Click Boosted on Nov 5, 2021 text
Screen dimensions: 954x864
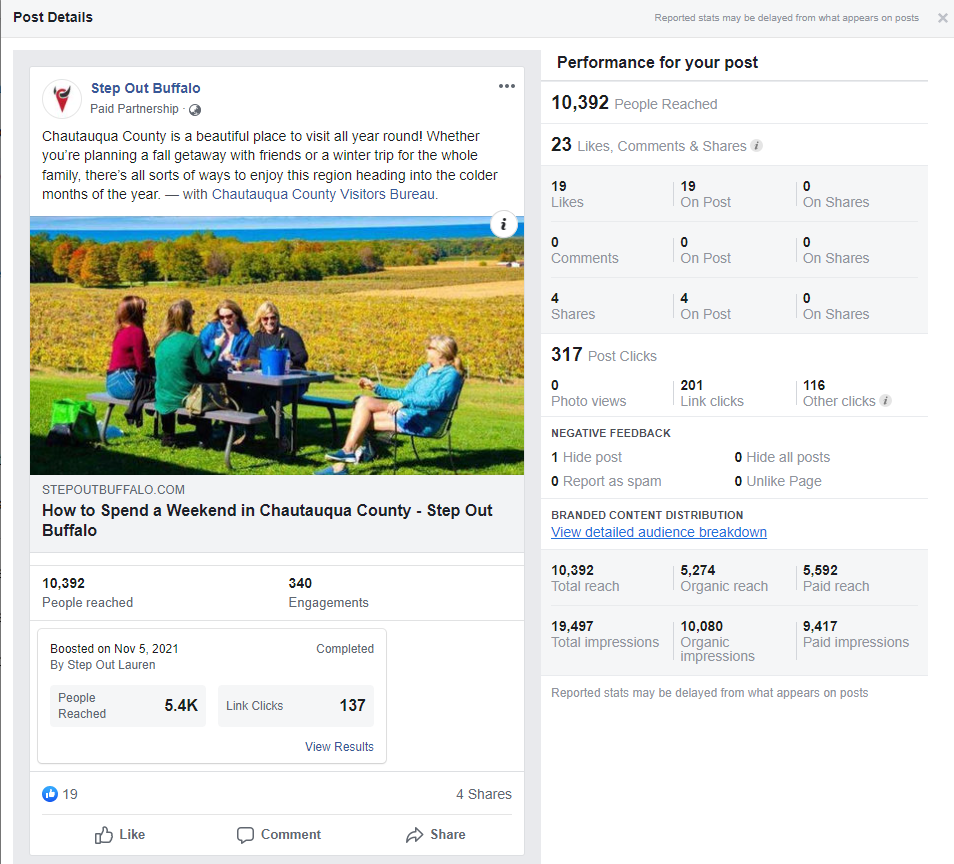[x=114, y=649]
